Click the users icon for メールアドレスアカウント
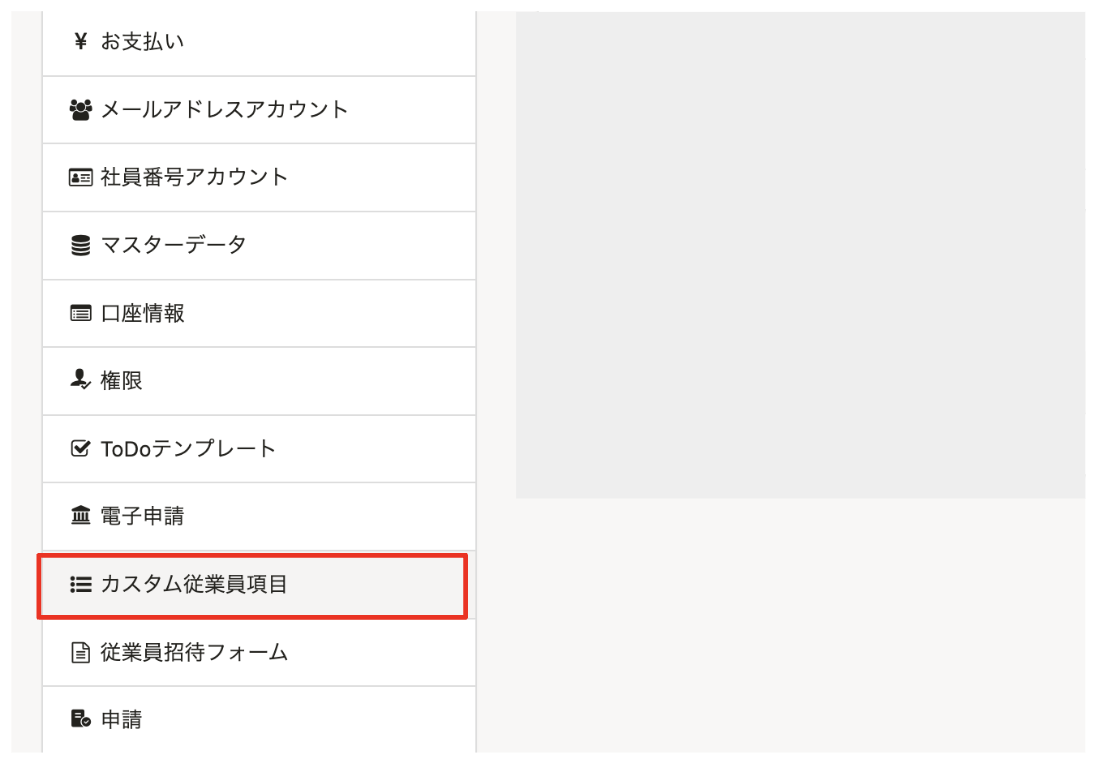The height and width of the screenshot is (762, 1104). [x=81, y=110]
